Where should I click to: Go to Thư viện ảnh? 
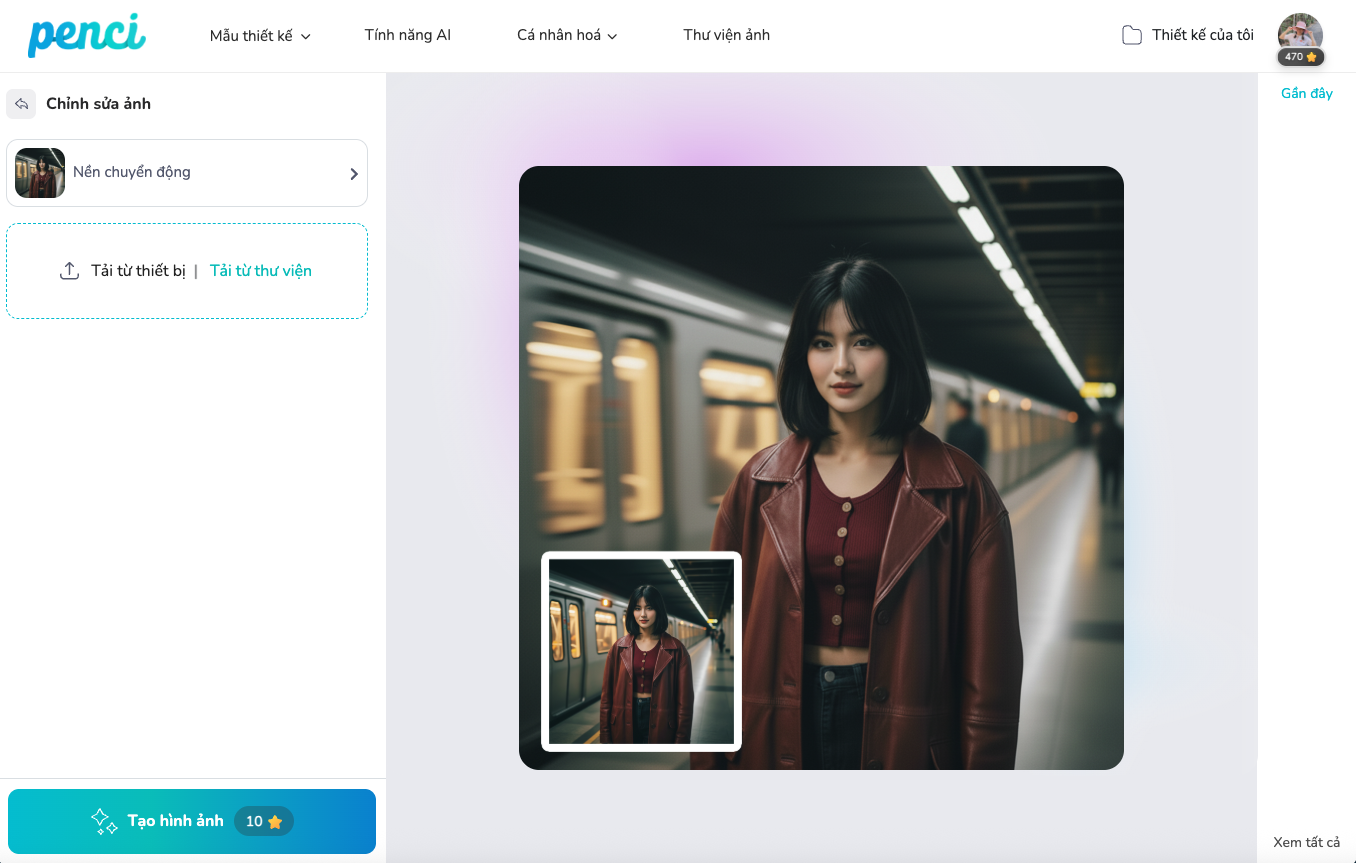click(726, 35)
